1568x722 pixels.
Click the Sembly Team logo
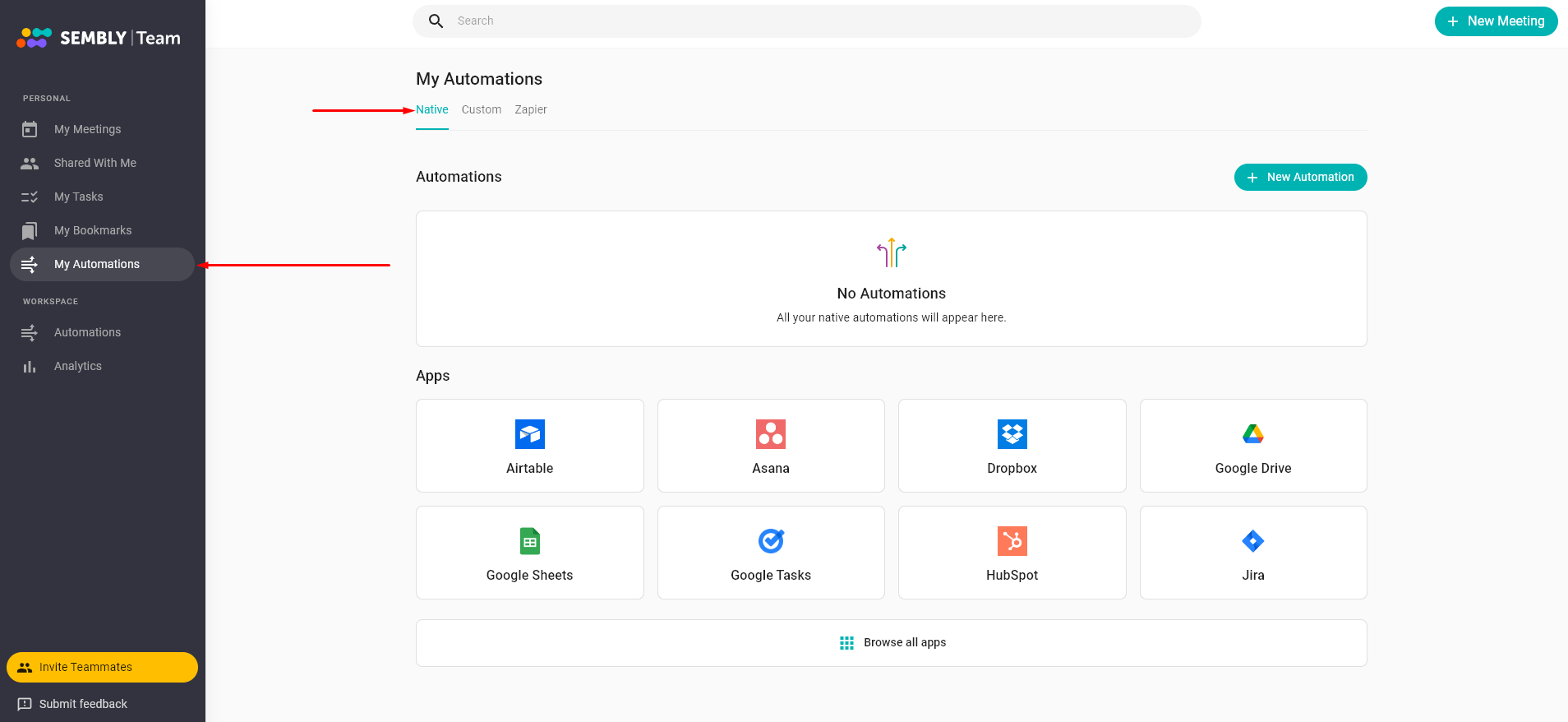coord(99,38)
